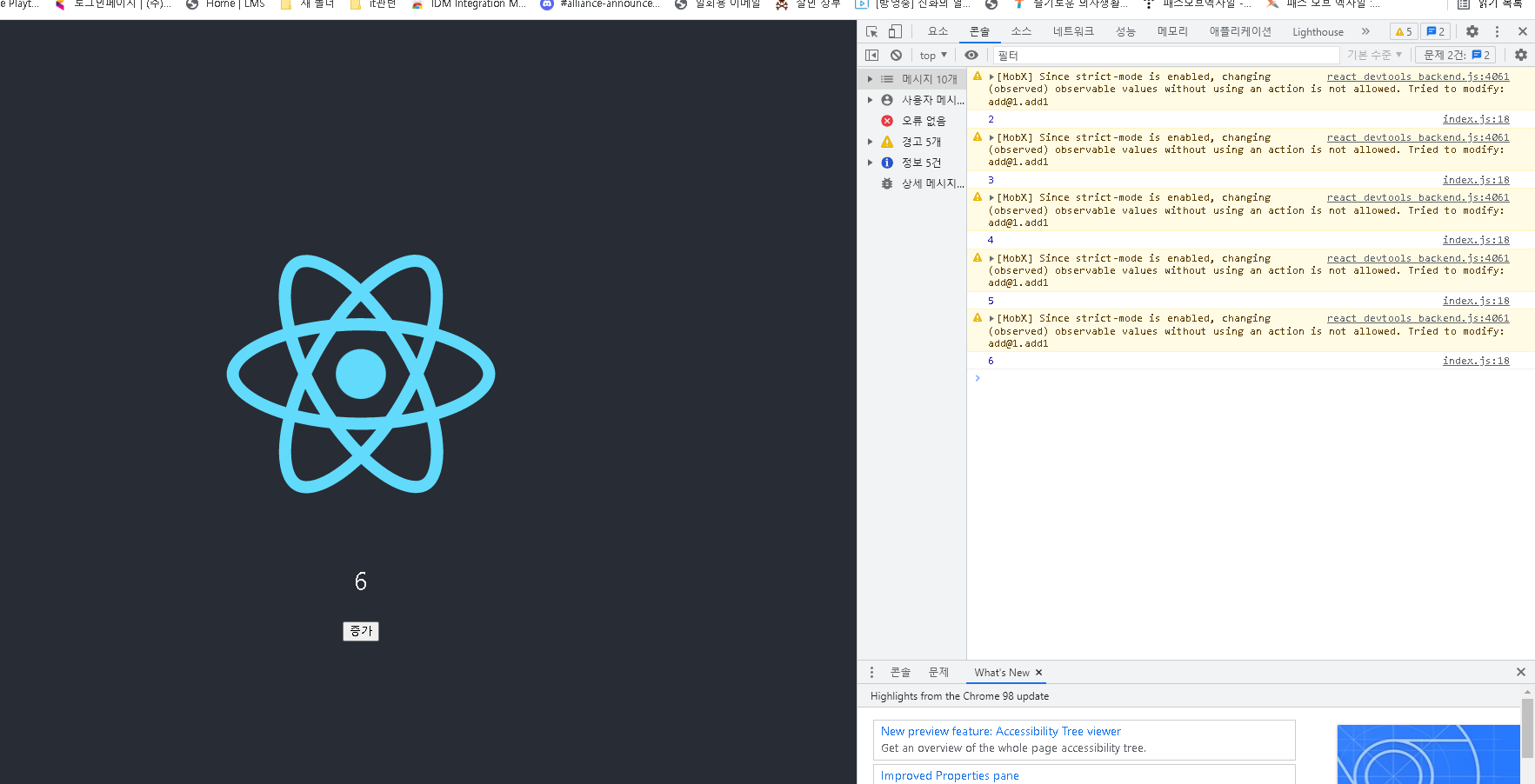Image resolution: width=1535 pixels, height=784 pixels.
Task: Close the DevTools panel
Action: [1522, 31]
